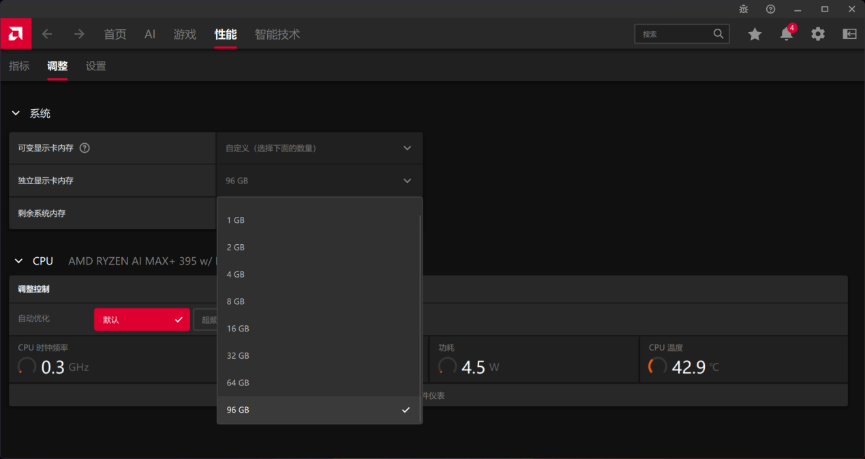Select the 性能 tab
The image size is (865, 459).
[226, 34]
